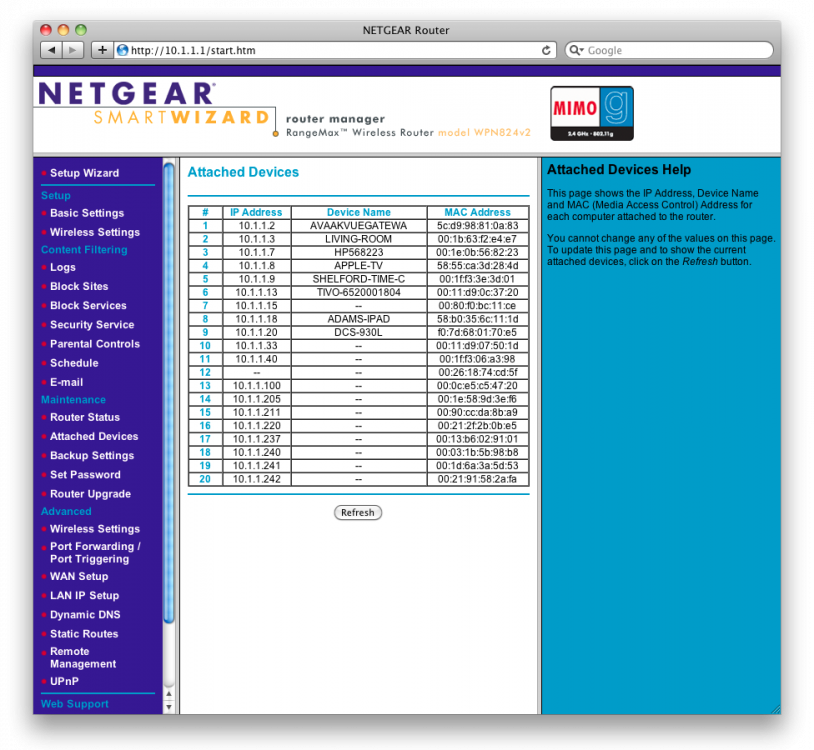Open Setup Wizard in the sidebar
Screen dimensions: 814x750
point(84,173)
